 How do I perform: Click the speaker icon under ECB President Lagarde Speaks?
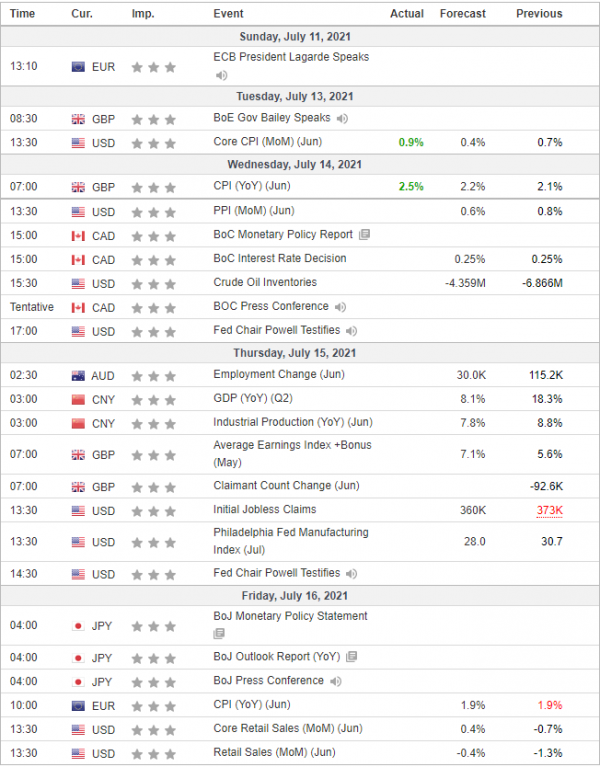[x=222, y=75]
